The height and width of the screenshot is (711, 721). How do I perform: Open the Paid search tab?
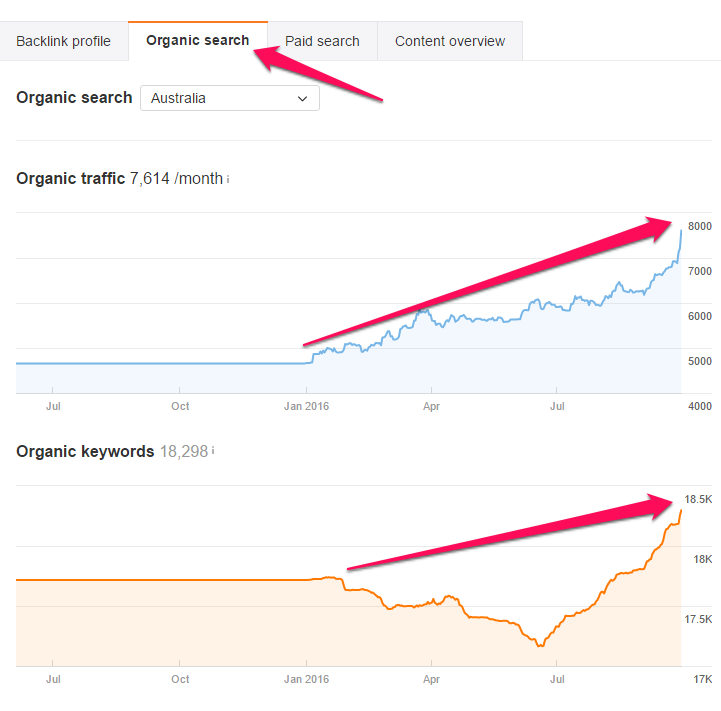pyautogui.click(x=322, y=41)
